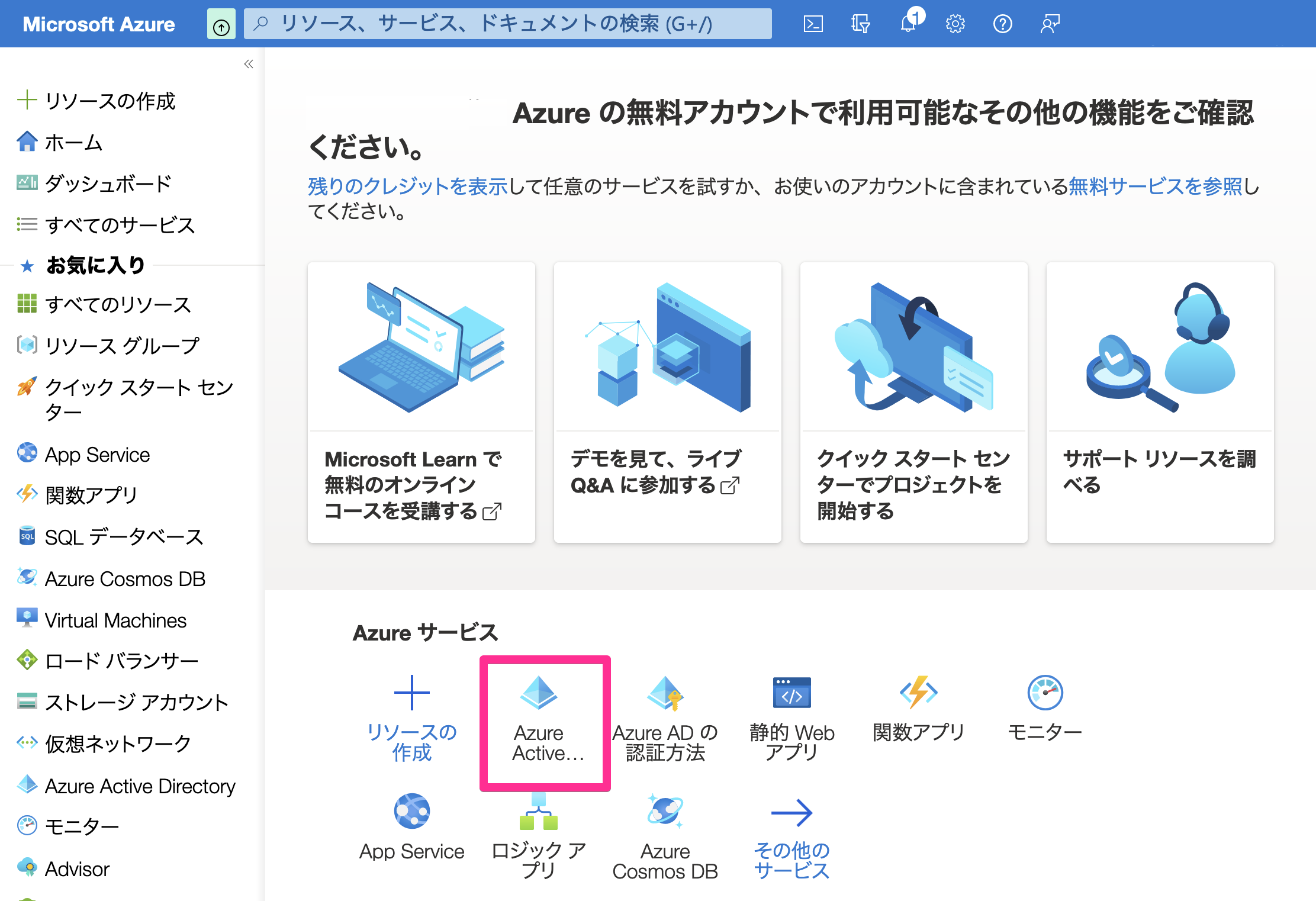The image size is (1316, 901).
Task: Click the Microsoft Azure logo text
Action: 99,24
